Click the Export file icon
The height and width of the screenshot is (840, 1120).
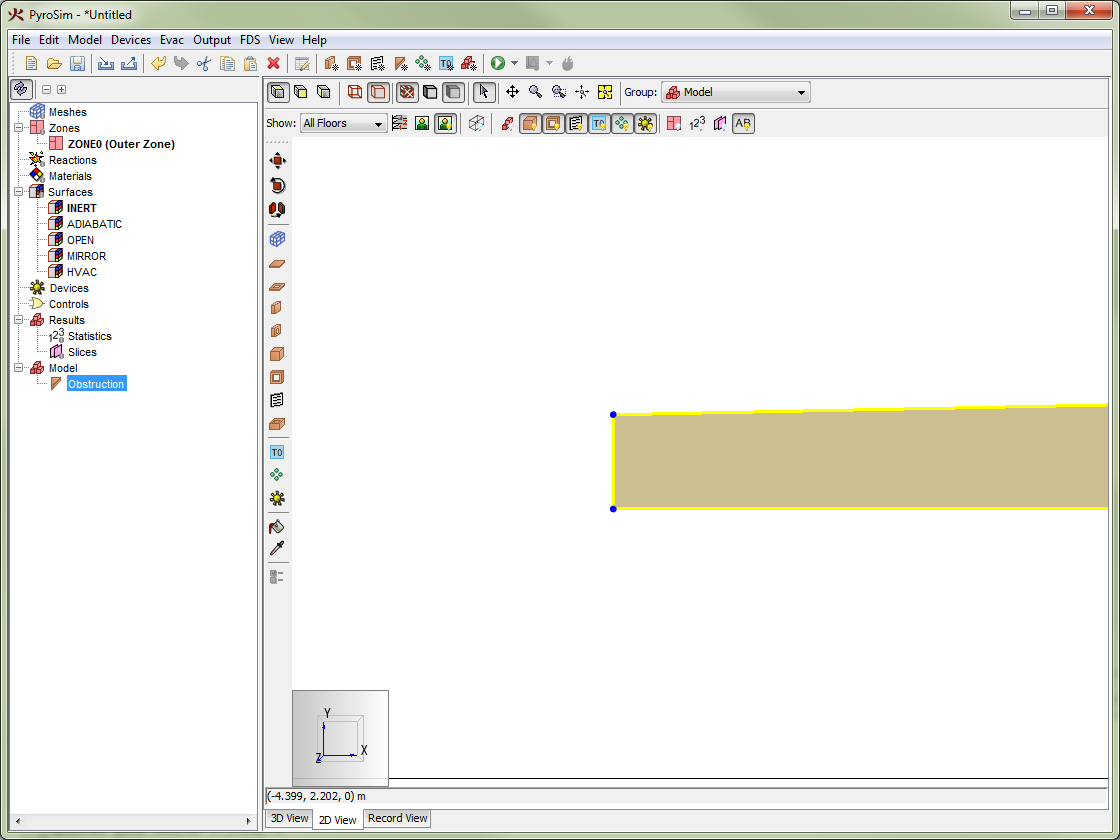(x=129, y=64)
